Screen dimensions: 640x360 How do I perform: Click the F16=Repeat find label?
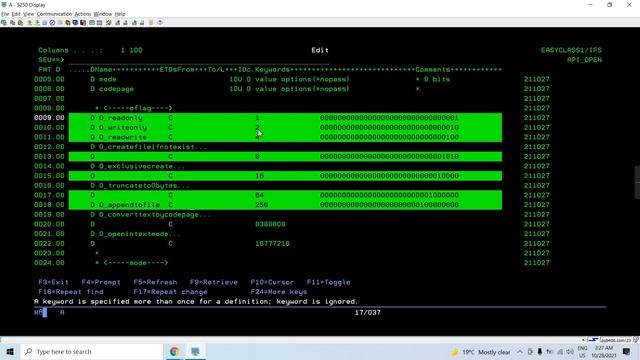71,292
